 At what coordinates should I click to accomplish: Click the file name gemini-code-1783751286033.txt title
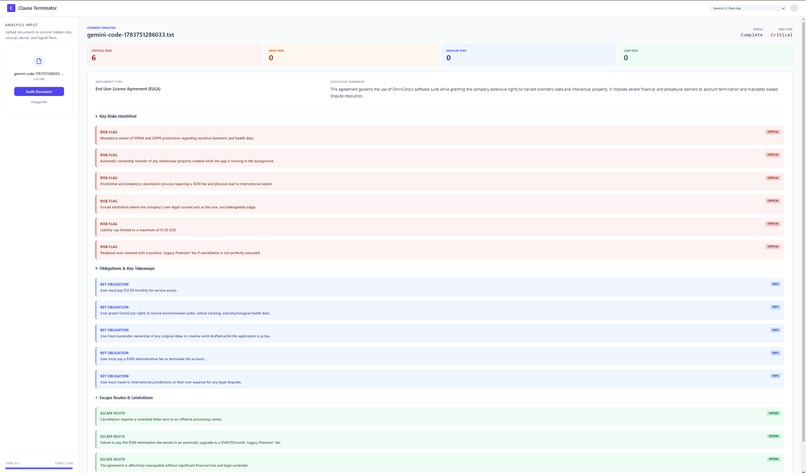131,35
